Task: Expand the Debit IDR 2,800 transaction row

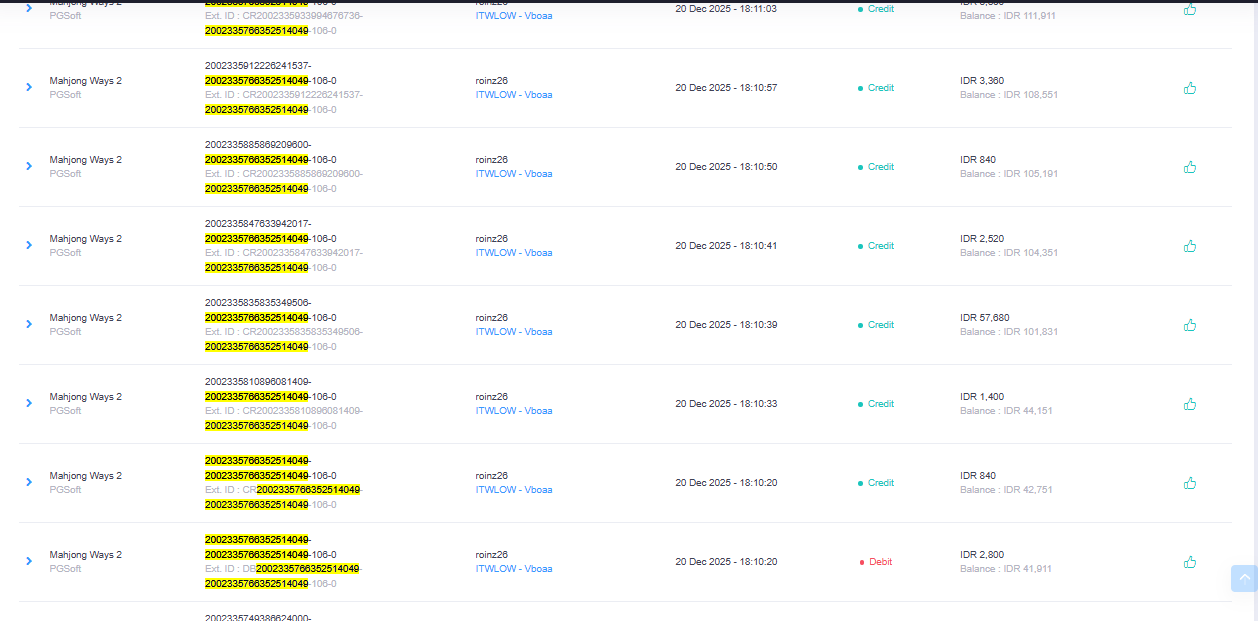Action: coord(29,562)
